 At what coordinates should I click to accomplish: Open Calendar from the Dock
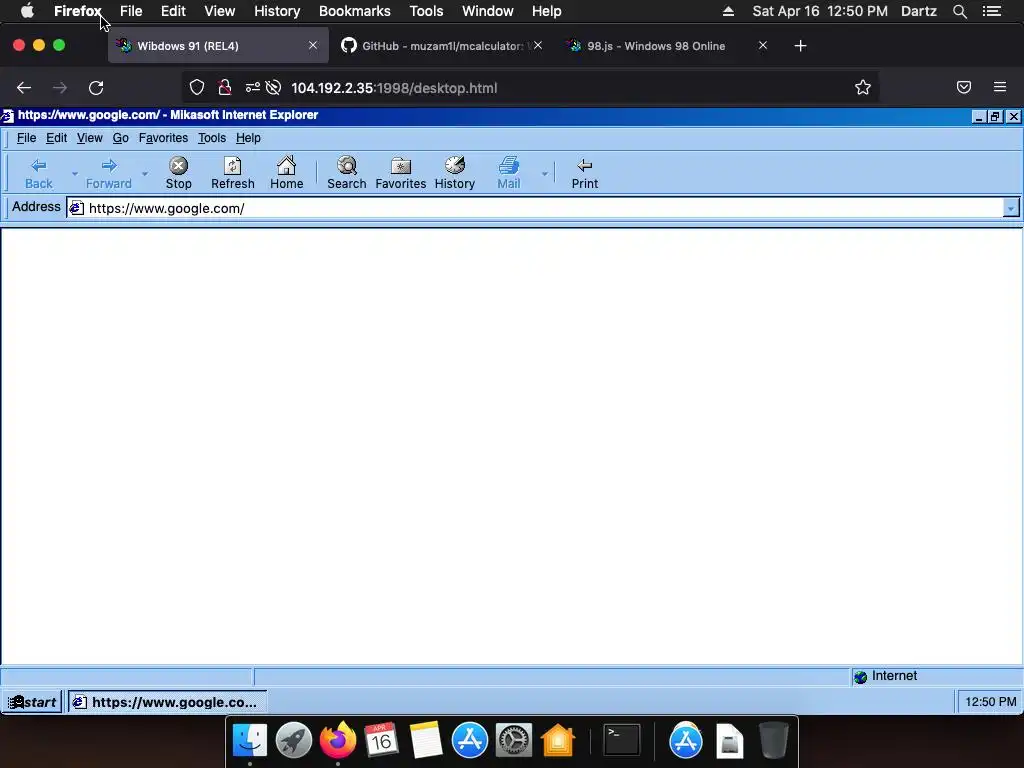381,741
